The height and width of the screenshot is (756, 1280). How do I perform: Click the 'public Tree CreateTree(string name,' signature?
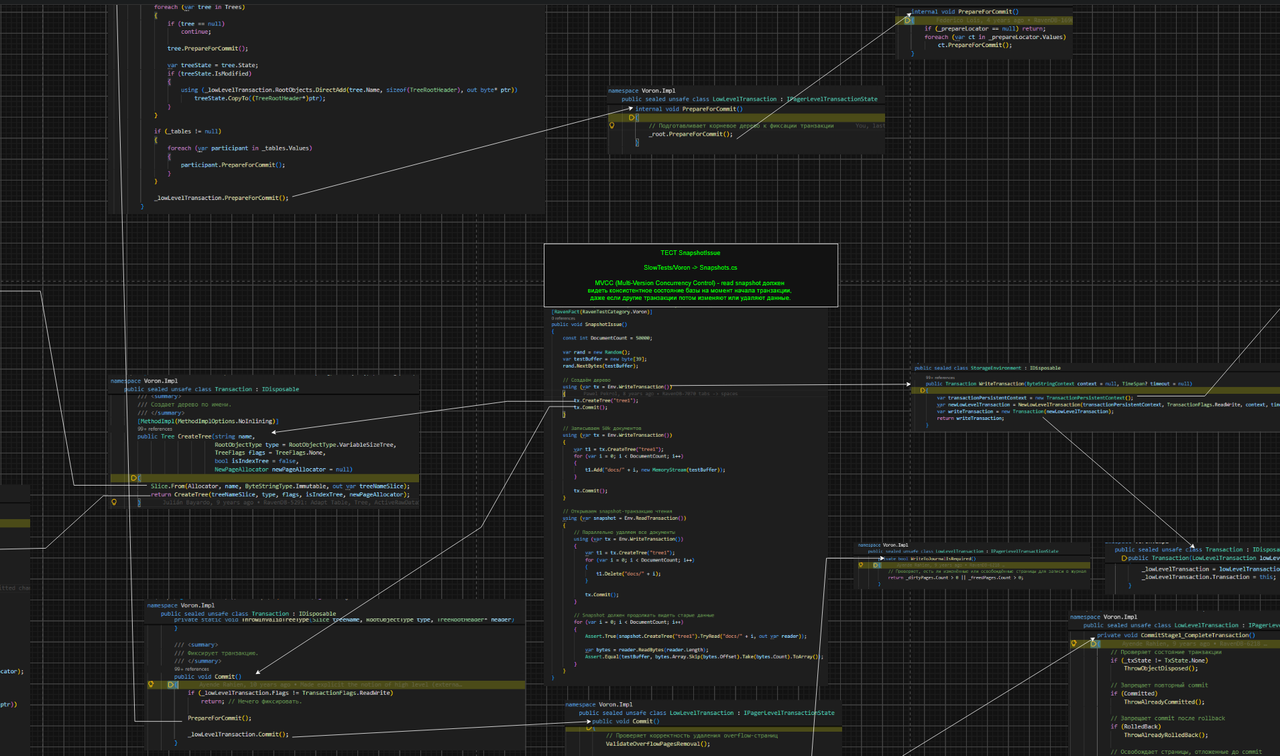(196, 436)
